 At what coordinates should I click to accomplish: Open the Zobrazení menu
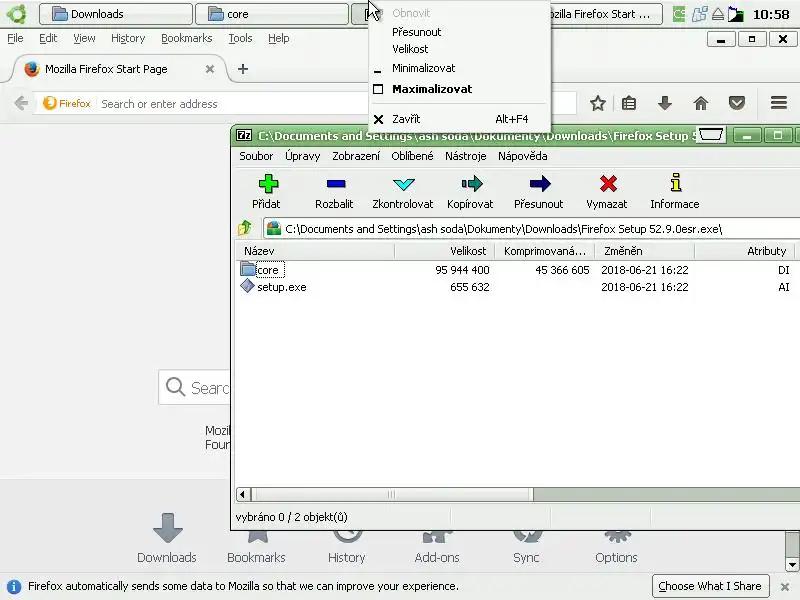tap(356, 156)
